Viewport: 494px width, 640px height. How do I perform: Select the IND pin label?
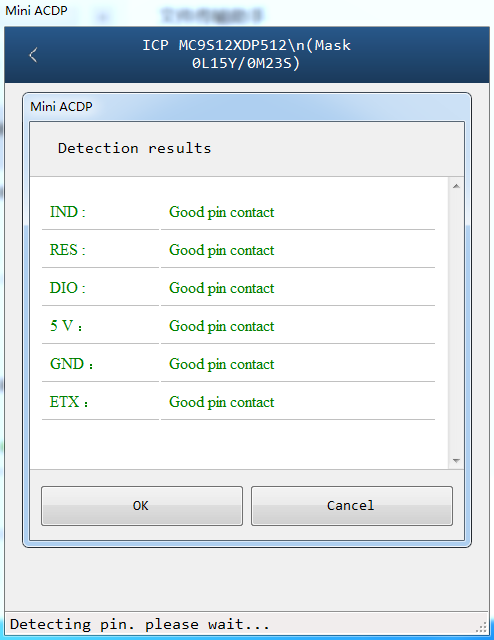[x=67, y=212]
